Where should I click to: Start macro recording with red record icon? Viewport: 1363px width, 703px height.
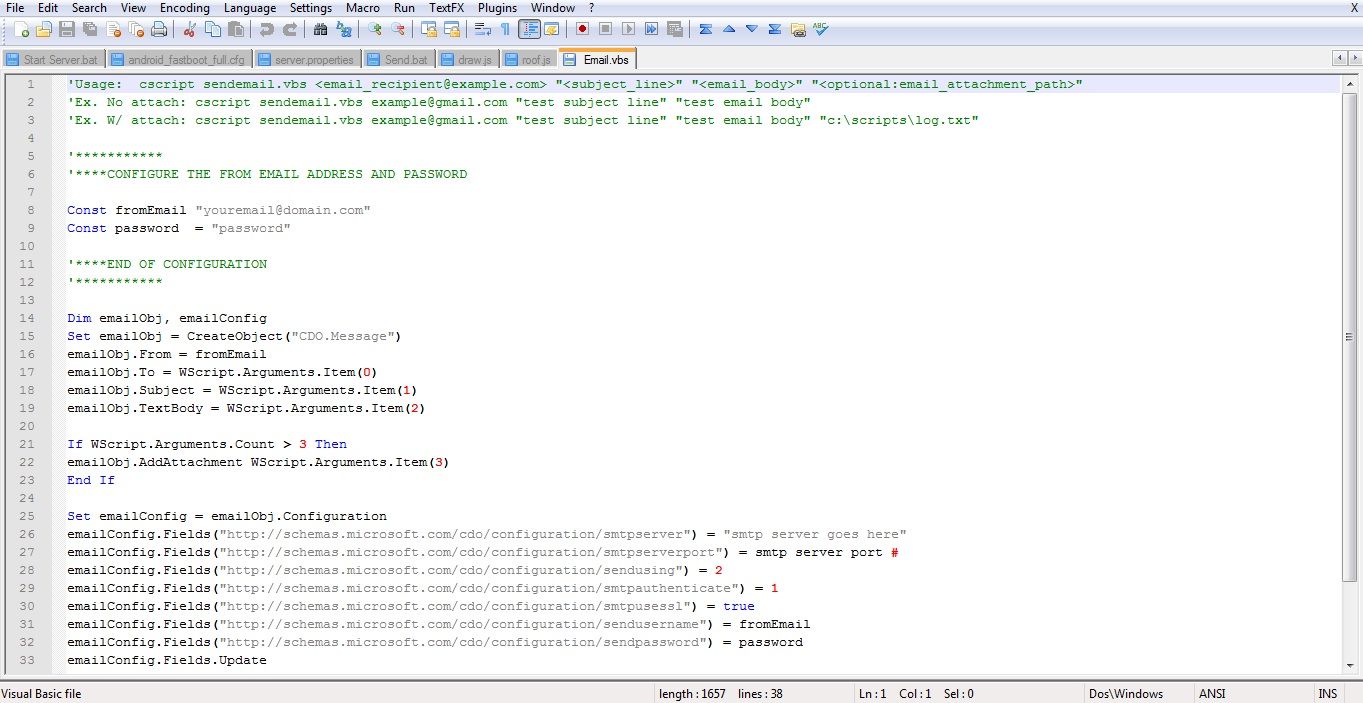pos(582,30)
